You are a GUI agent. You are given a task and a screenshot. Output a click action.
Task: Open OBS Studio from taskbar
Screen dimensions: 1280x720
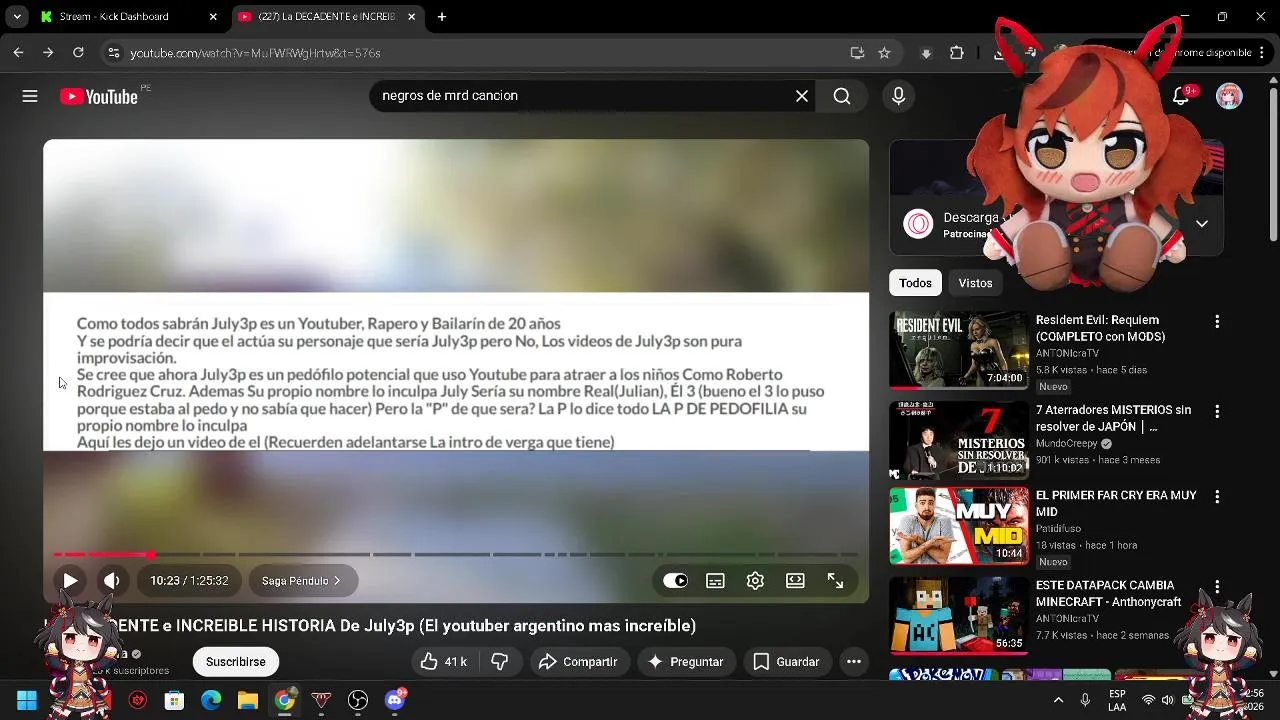pyautogui.click(x=358, y=700)
